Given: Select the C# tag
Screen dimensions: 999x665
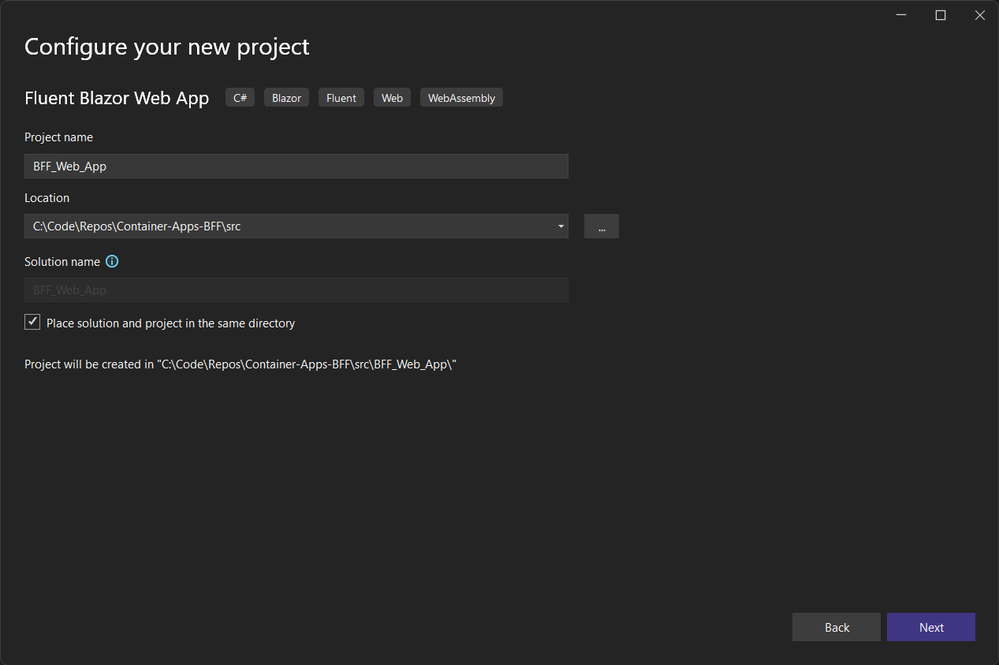Looking at the screenshot, I should pos(240,97).
